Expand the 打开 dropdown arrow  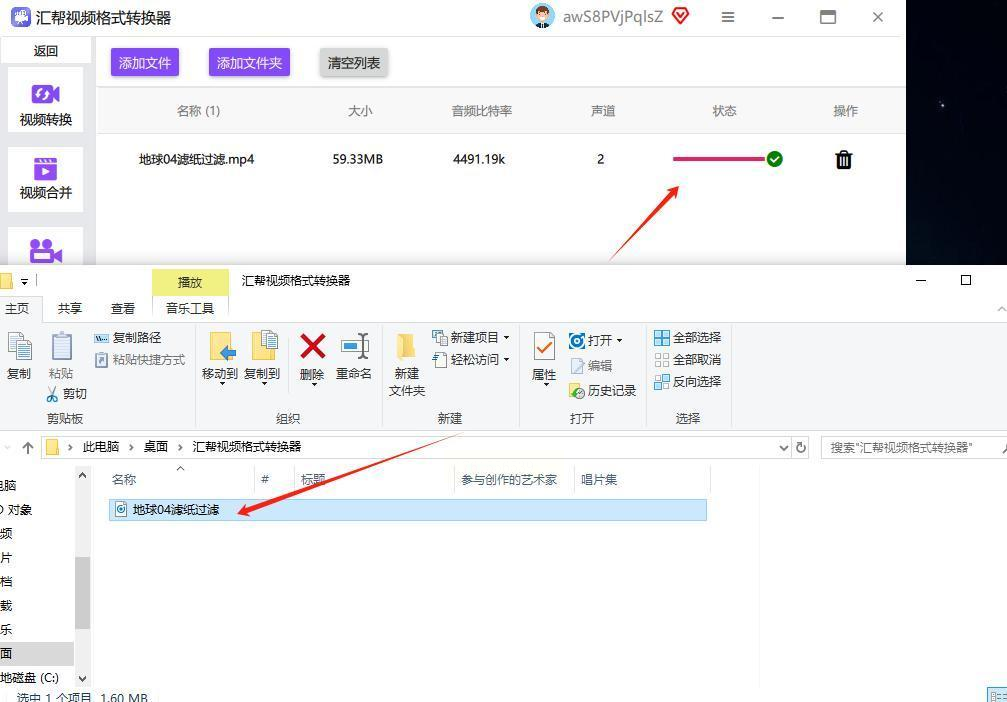click(619, 340)
